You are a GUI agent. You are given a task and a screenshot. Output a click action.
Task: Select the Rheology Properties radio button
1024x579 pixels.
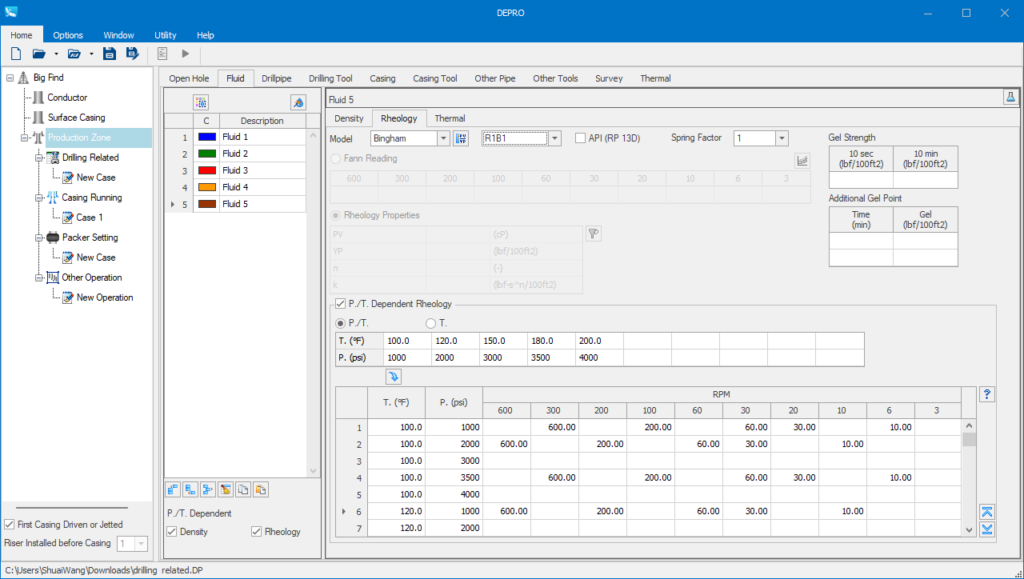point(336,215)
